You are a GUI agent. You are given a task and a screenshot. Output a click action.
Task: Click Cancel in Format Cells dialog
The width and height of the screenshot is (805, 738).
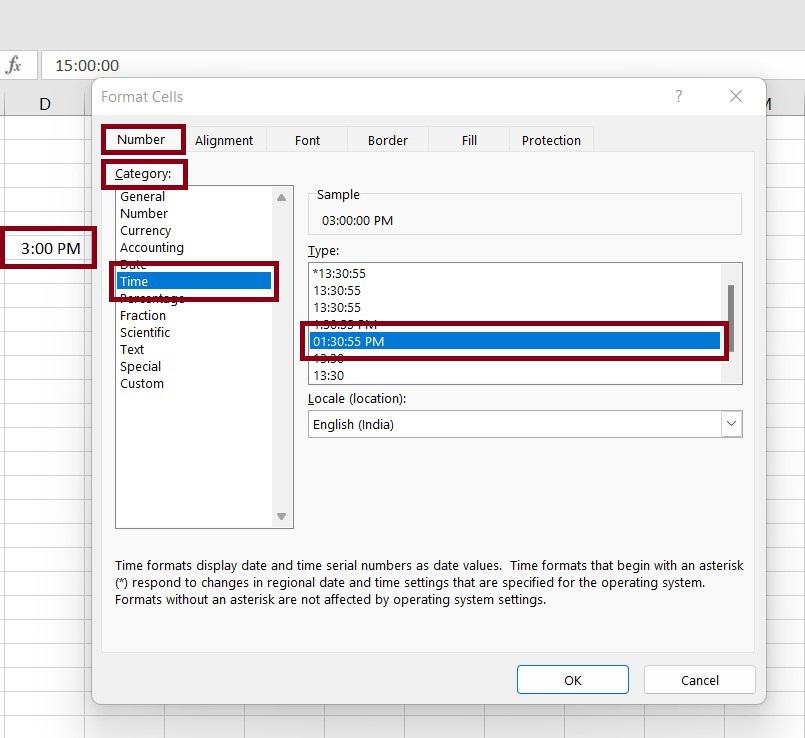click(x=699, y=680)
